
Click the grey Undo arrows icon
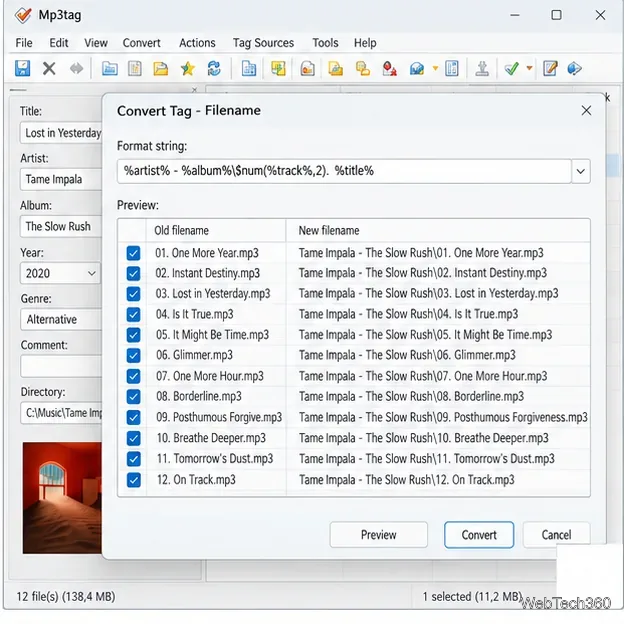coord(76,68)
